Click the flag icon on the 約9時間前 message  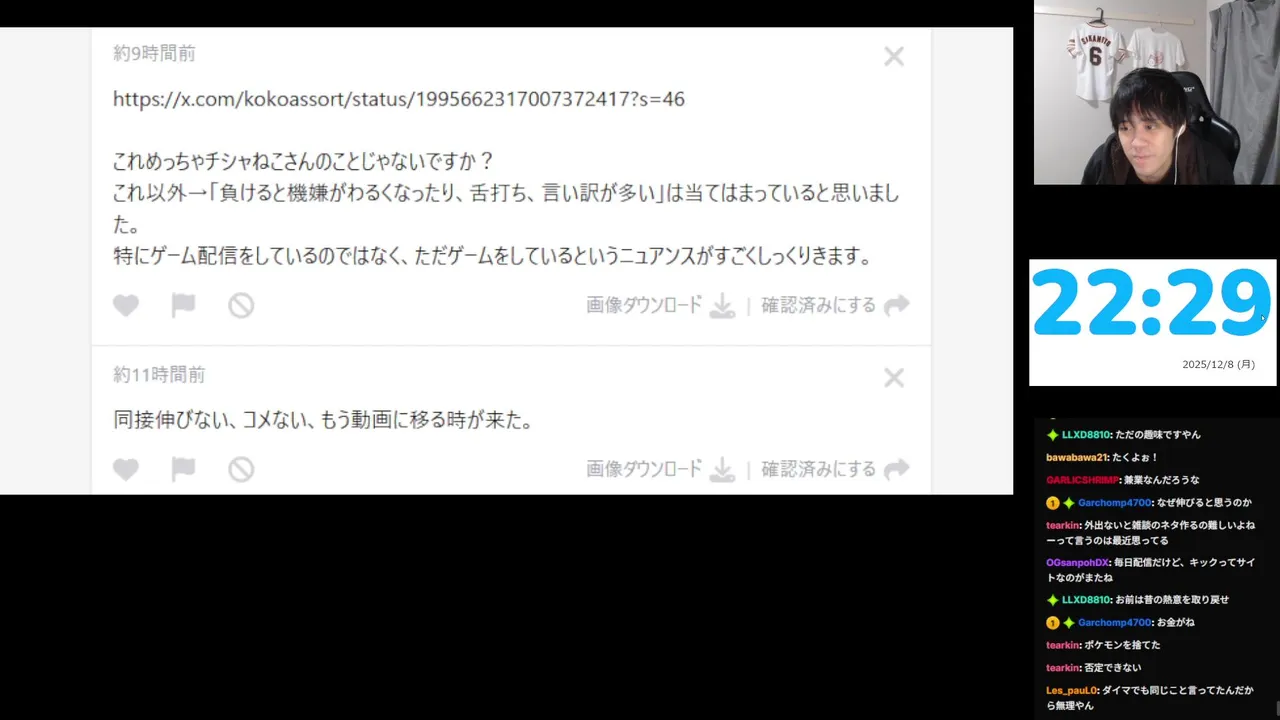point(183,305)
